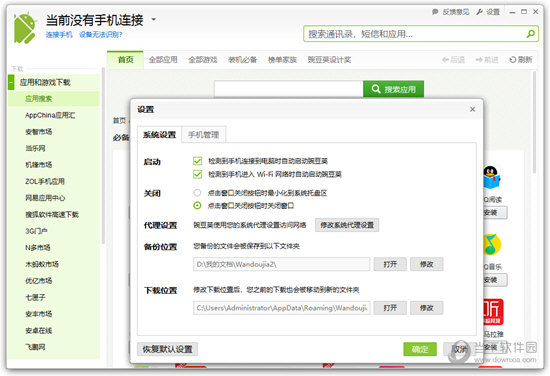This screenshot has height=376, width=550.
Task: Click the 恢复默认设置 button
Action: pyautogui.click(x=167, y=349)
